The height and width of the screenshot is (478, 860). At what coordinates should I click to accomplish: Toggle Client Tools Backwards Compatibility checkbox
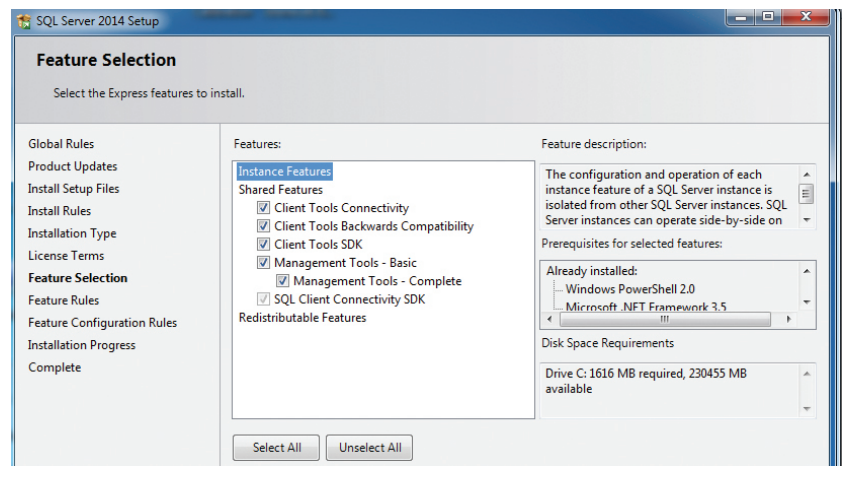coord(264,226)
